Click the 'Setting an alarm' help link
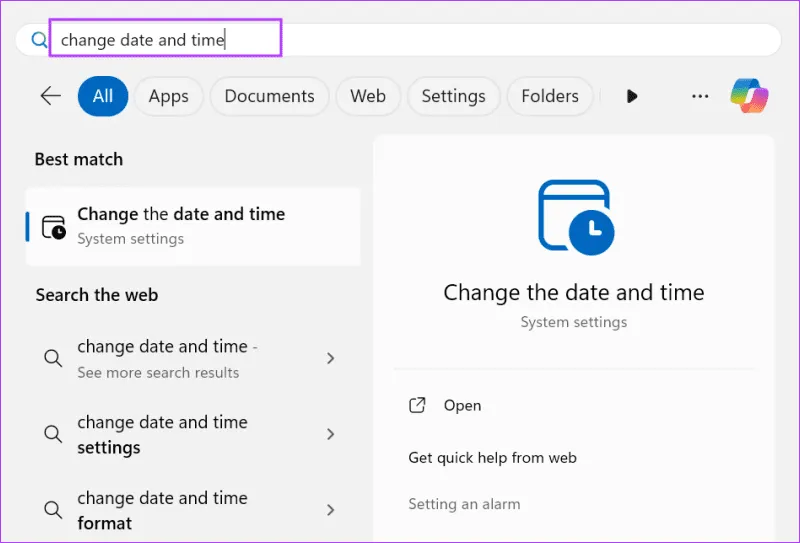Image resolution: width=800 pixels, height=543 pixels. pos(464,504)
